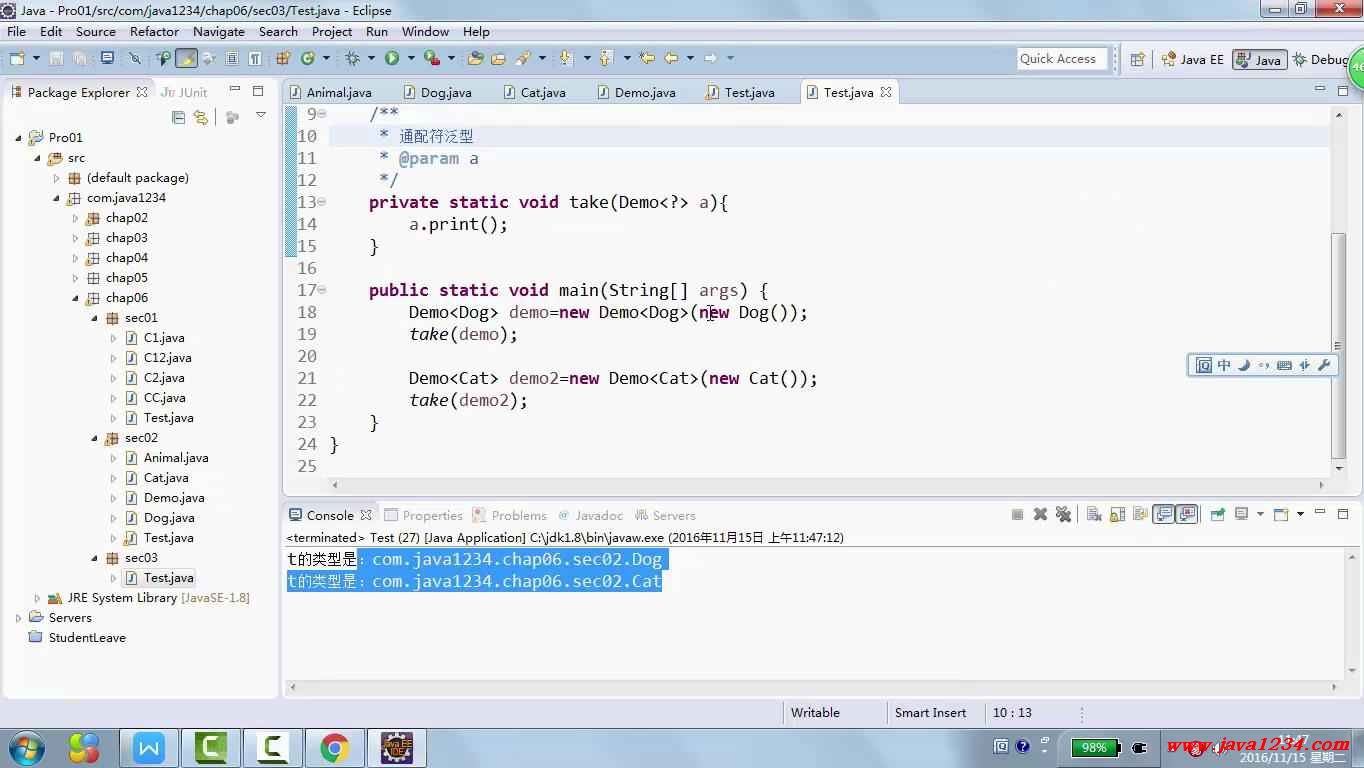Toggle Show Whitespace Characters toolbar button
The width and height of the screenshot is (1364, 768).
tap(255, 59)
